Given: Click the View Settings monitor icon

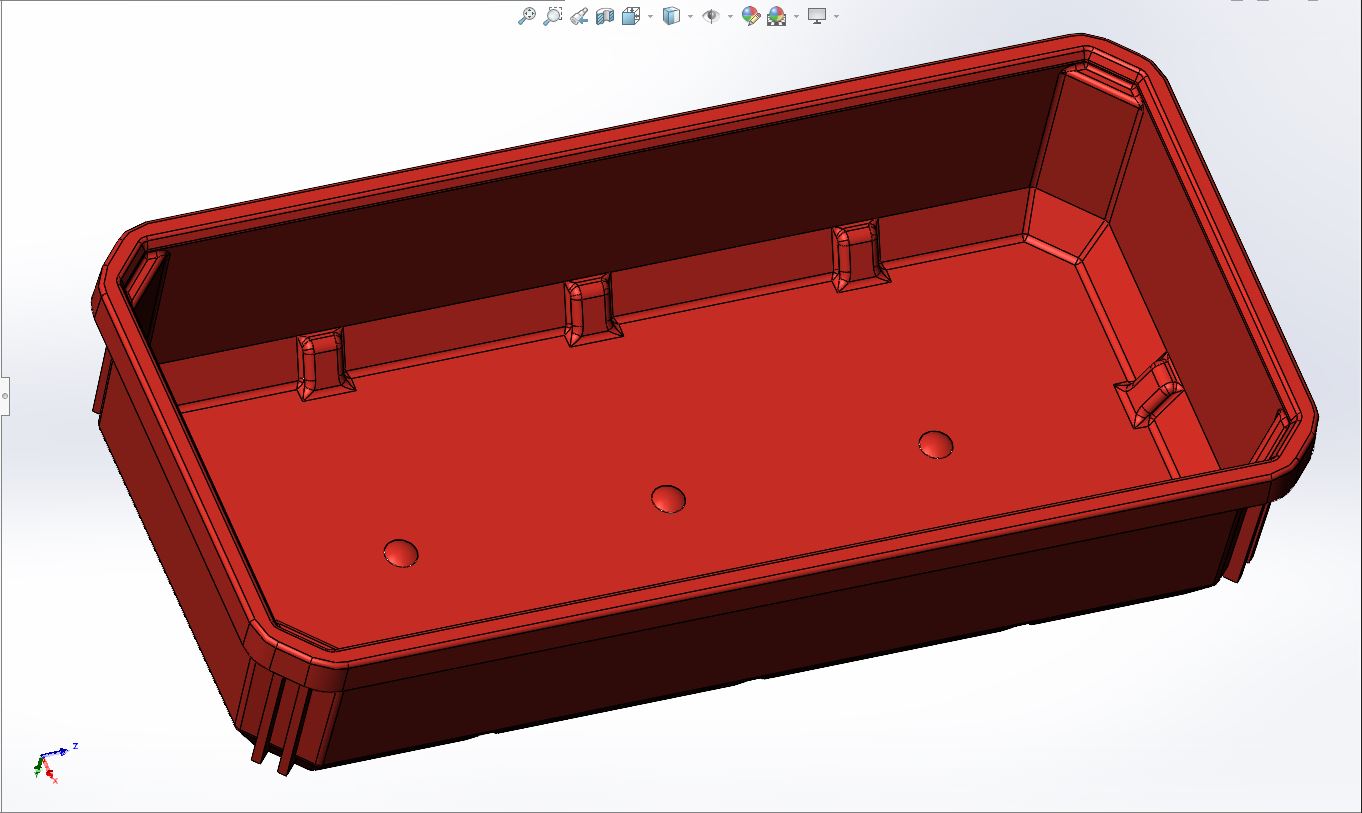Looking at the screenshot, I should (x=817, y=16).
